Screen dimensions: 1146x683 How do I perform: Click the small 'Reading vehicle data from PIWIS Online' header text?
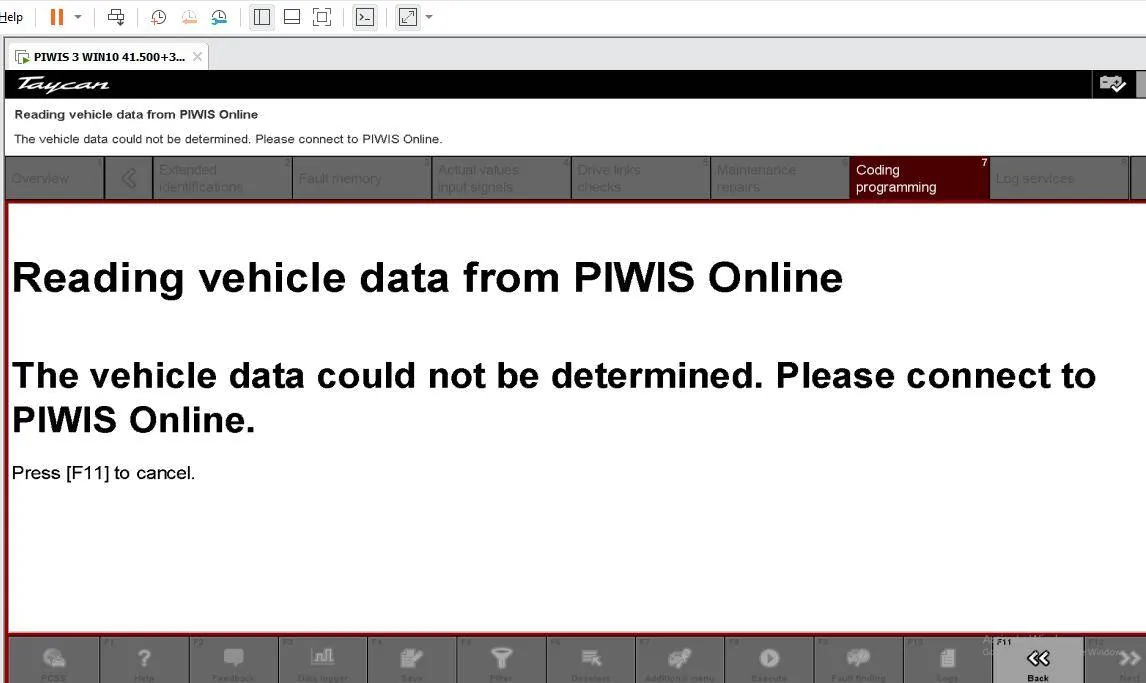point(136,115)
